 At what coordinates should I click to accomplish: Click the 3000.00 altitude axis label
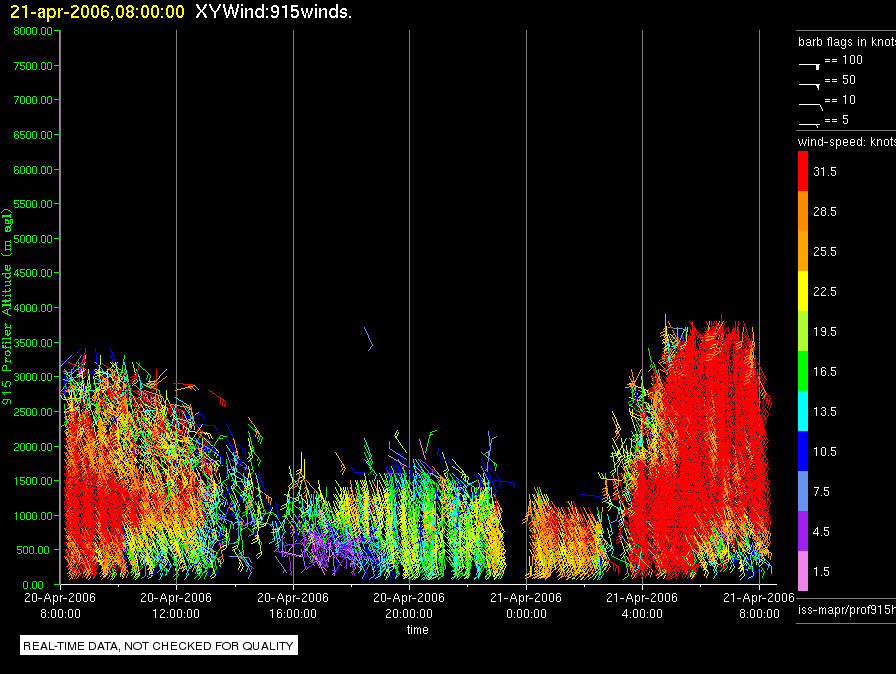(33, 377)
